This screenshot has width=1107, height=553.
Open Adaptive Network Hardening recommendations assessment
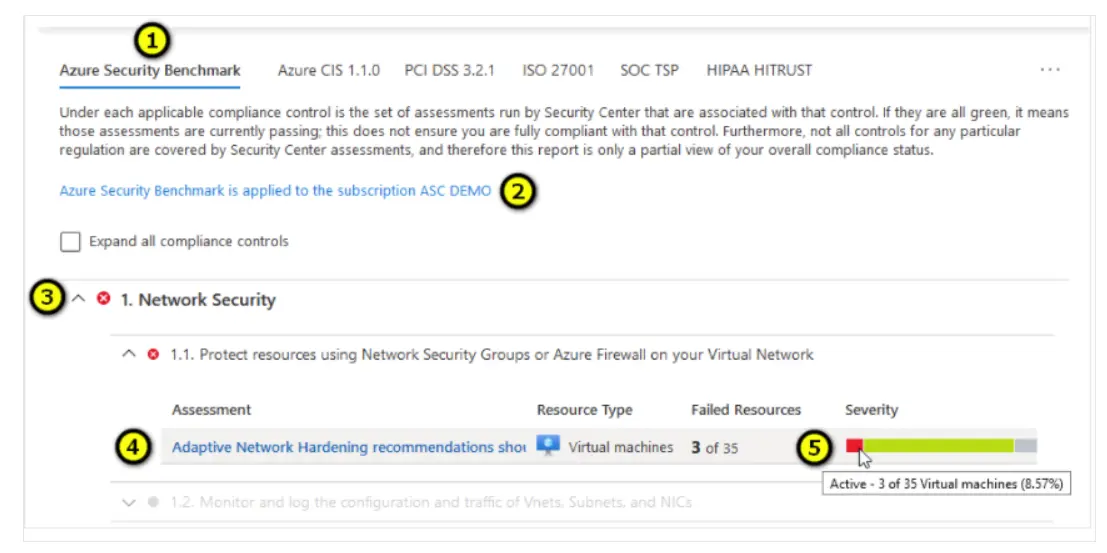point(349,447)
